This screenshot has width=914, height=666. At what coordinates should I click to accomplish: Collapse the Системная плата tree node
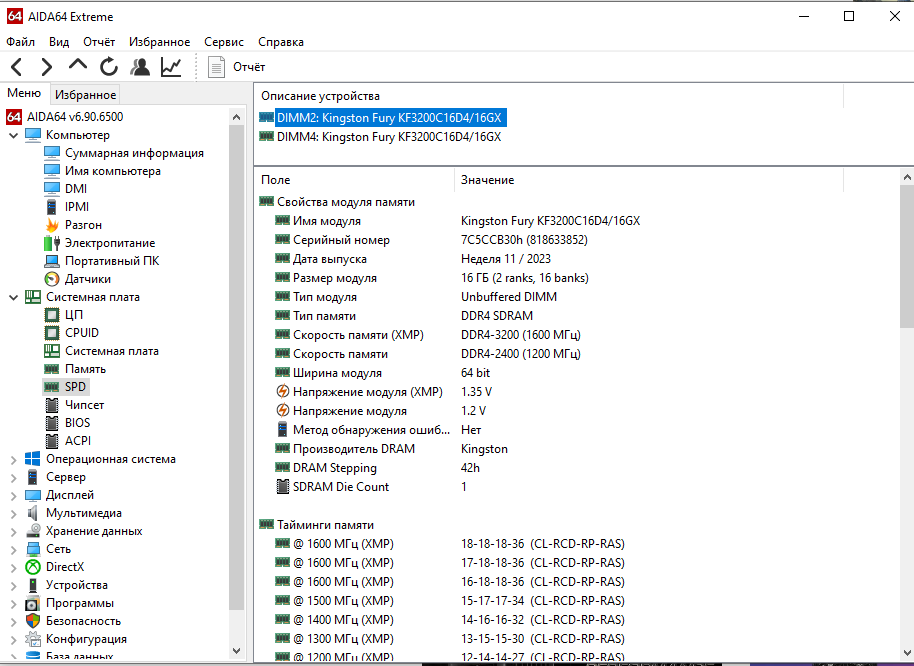[13, 297]
